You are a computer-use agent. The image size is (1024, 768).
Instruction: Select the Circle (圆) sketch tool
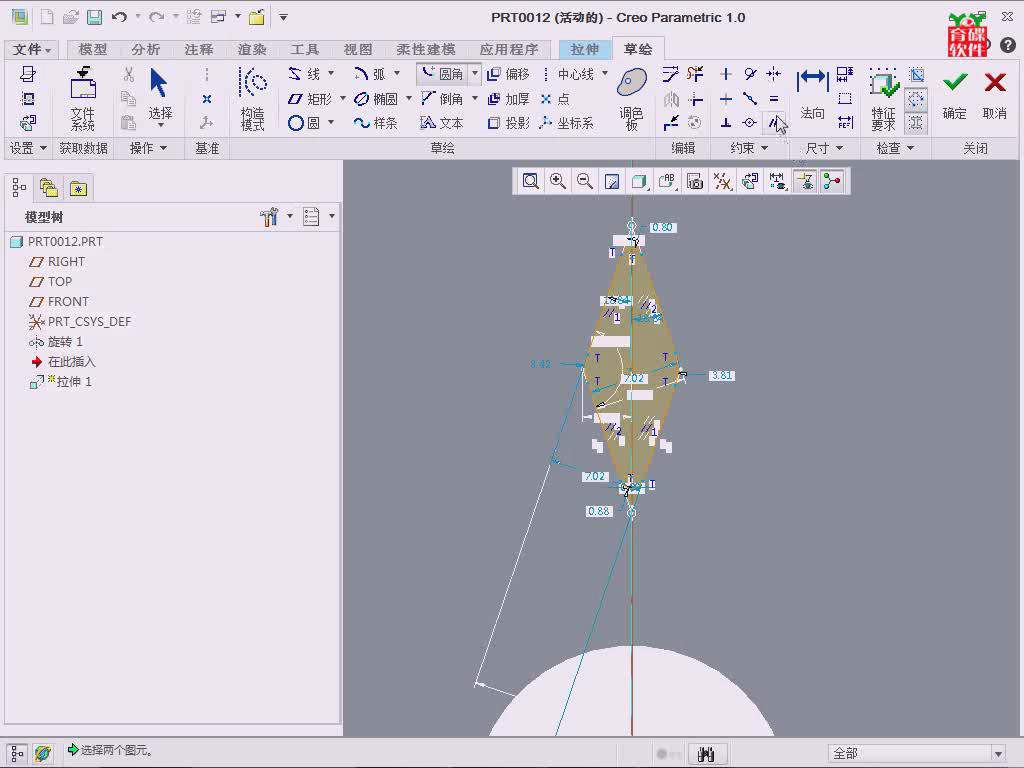pos(304,123)
